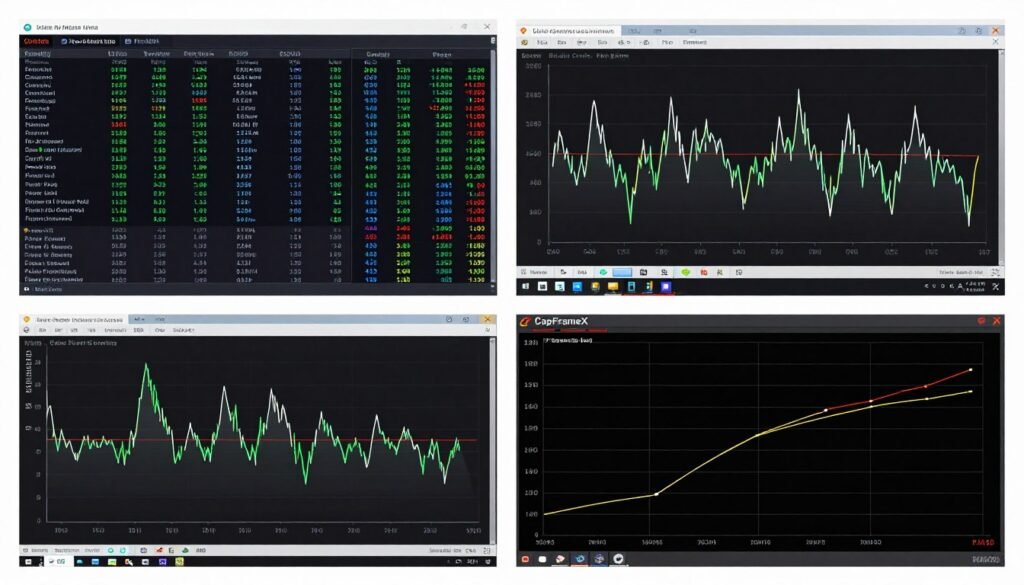Click the light blue highlighted box in top-right window's bottom toolbar
The width and height of the screenshot is (1024, 585).
point(622,272)
